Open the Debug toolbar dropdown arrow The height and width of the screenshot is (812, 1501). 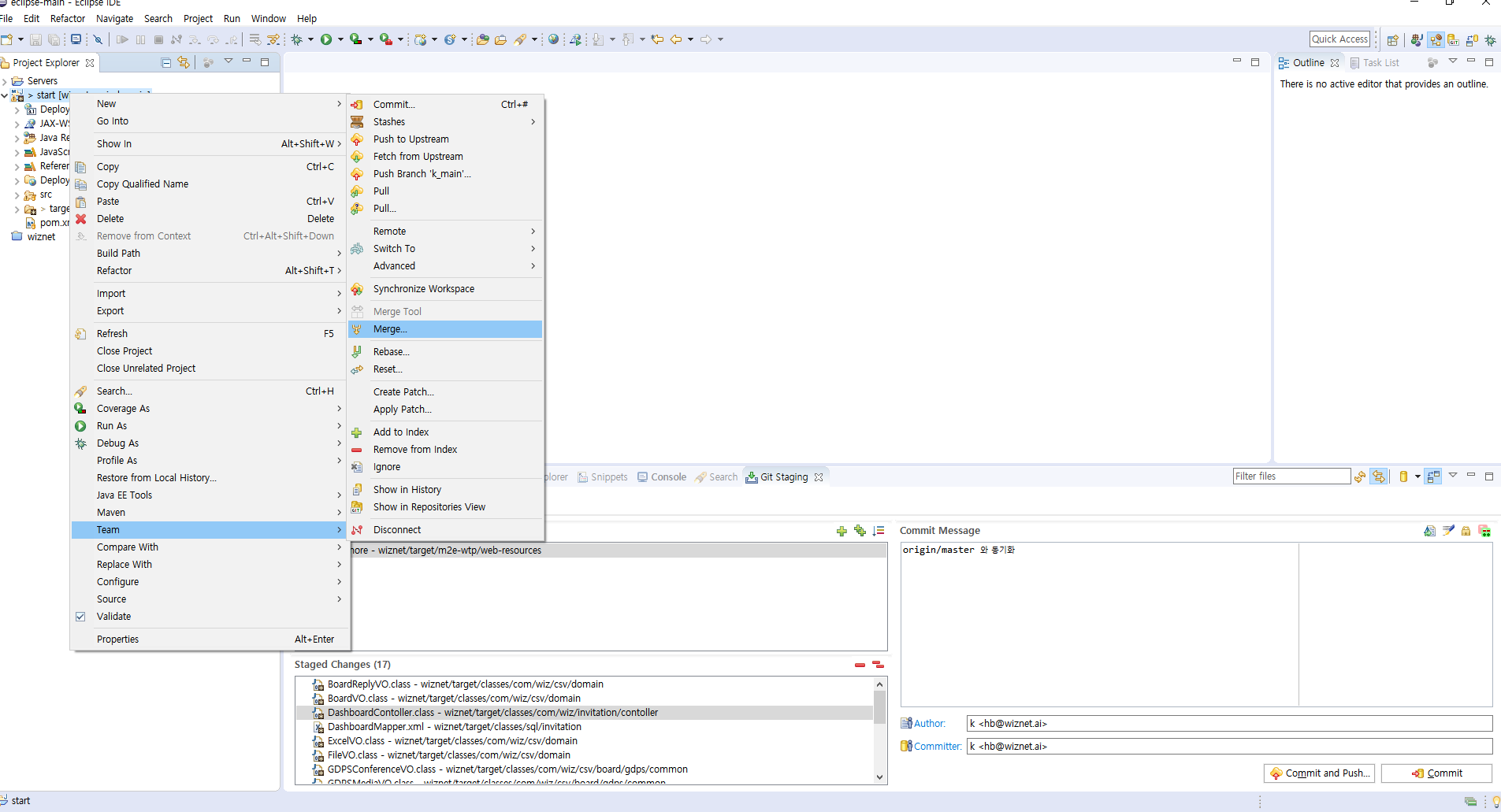tap(310, 39)
